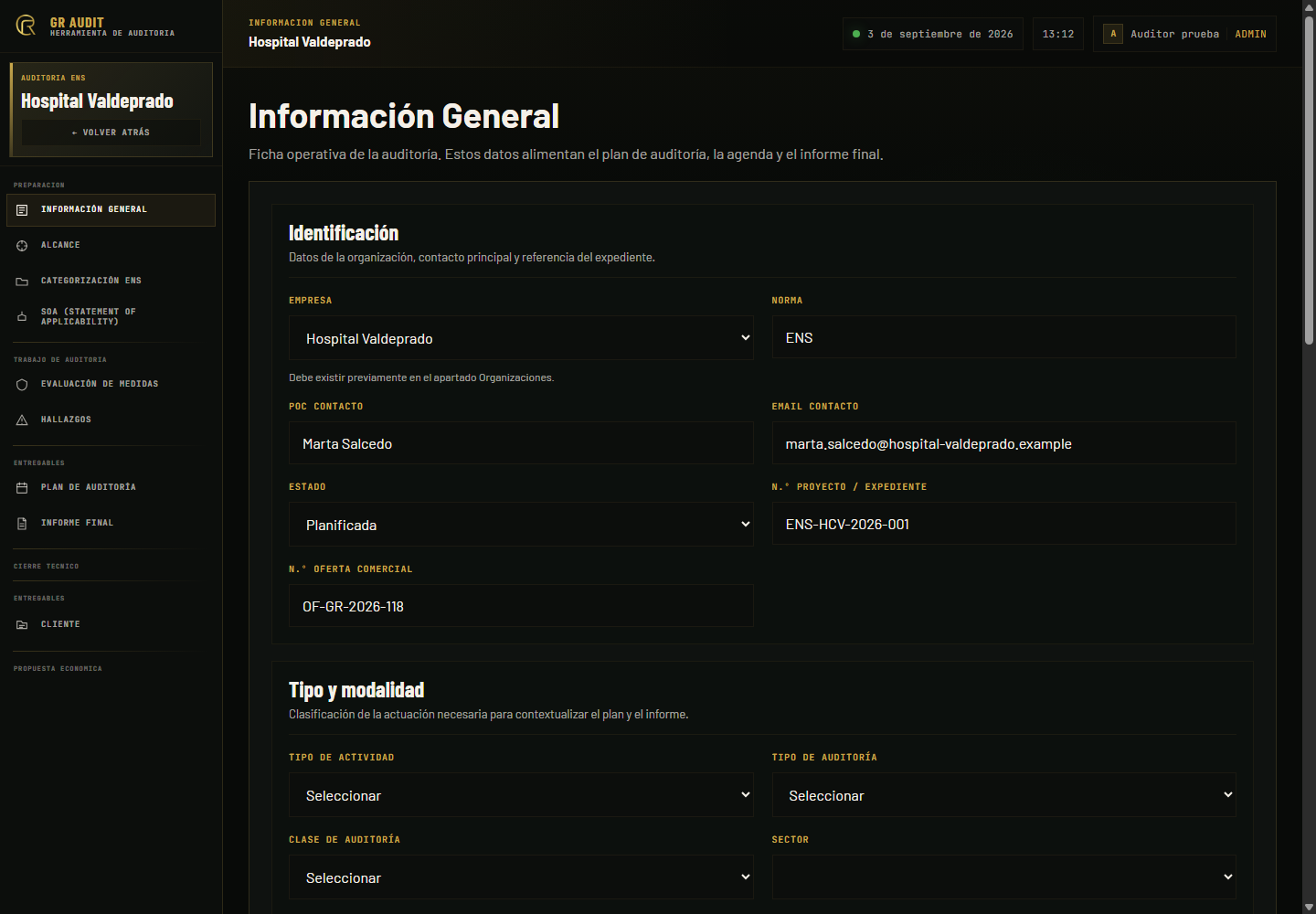Click the POC Contacto field
Image resolution: width=1316 pixels, height=914 pixels.
(521, 443)
